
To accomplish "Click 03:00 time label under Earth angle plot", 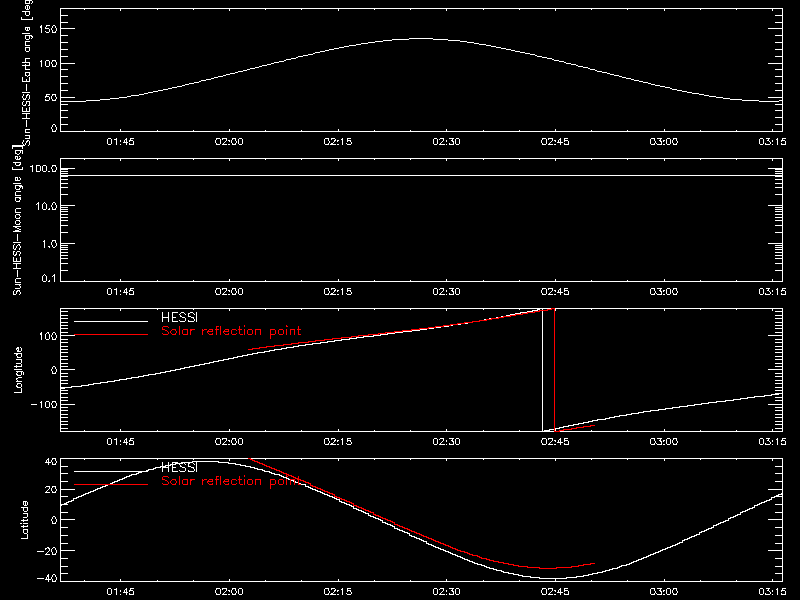I will (x=664, y=142).
